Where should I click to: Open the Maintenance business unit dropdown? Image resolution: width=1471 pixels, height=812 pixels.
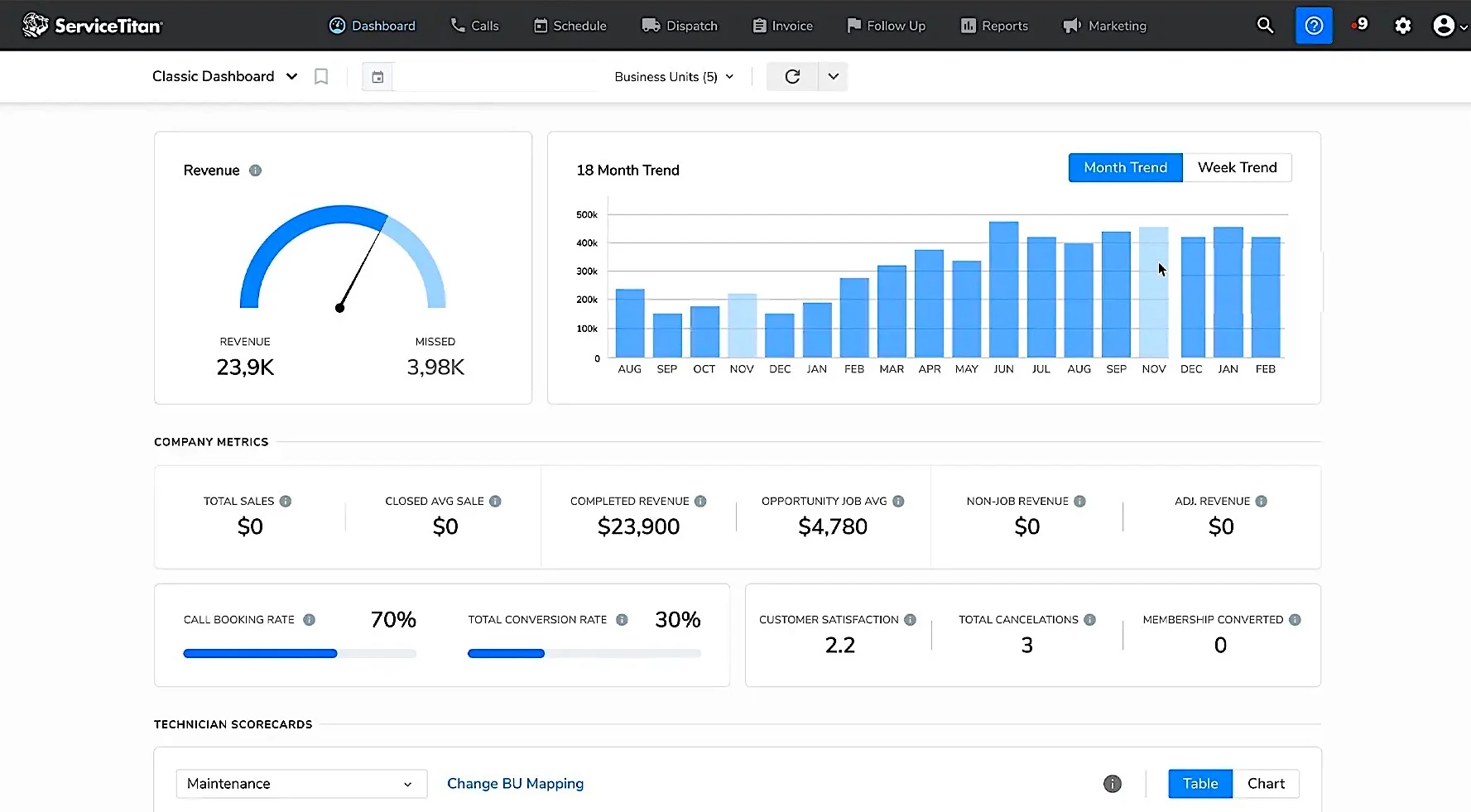(x=301, y=784)
